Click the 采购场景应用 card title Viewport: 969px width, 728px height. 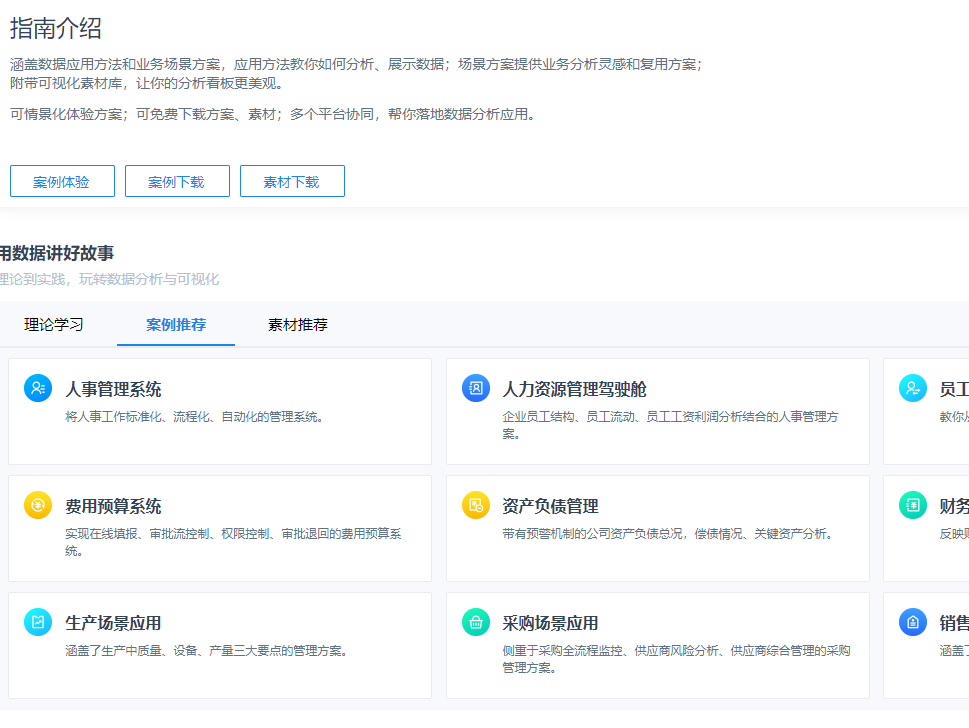pyautogui.click(x=550, y=624)
